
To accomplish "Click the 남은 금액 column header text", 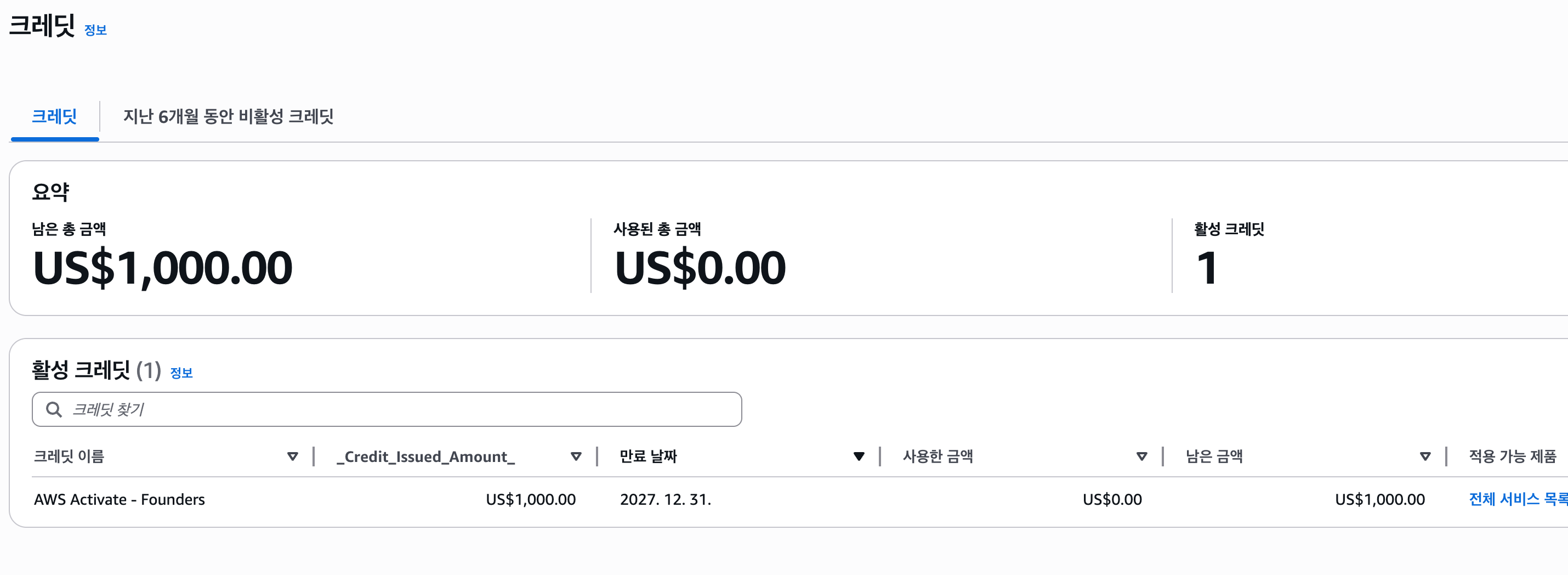I will click(x=1214, y=456).
